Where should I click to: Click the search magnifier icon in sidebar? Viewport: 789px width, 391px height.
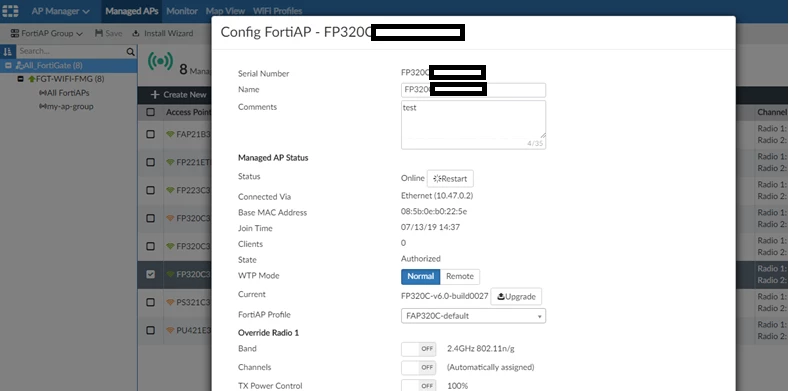click(130, 51)
